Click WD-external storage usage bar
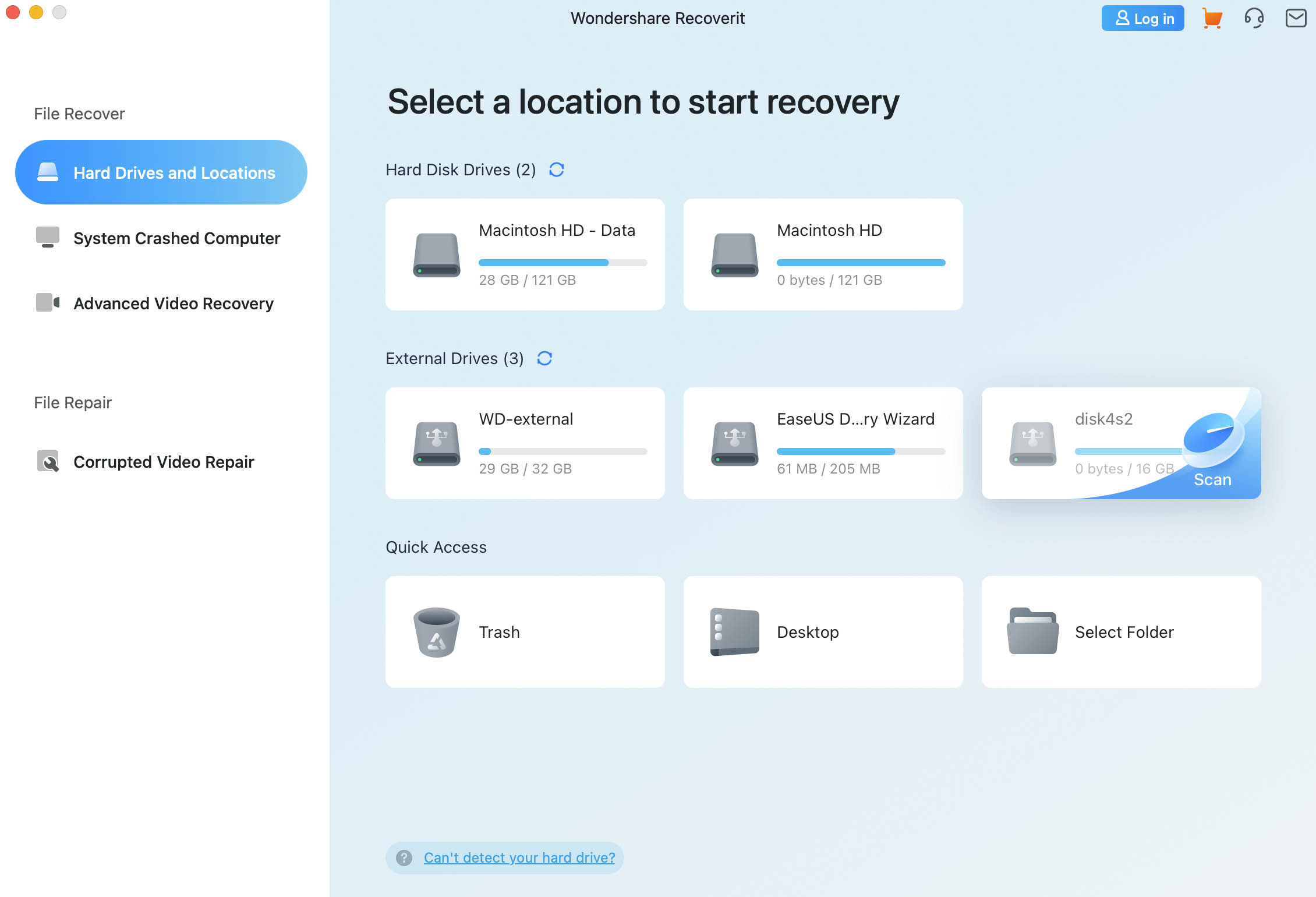This screenshot has height=897, width=1316. pos(563,451)
